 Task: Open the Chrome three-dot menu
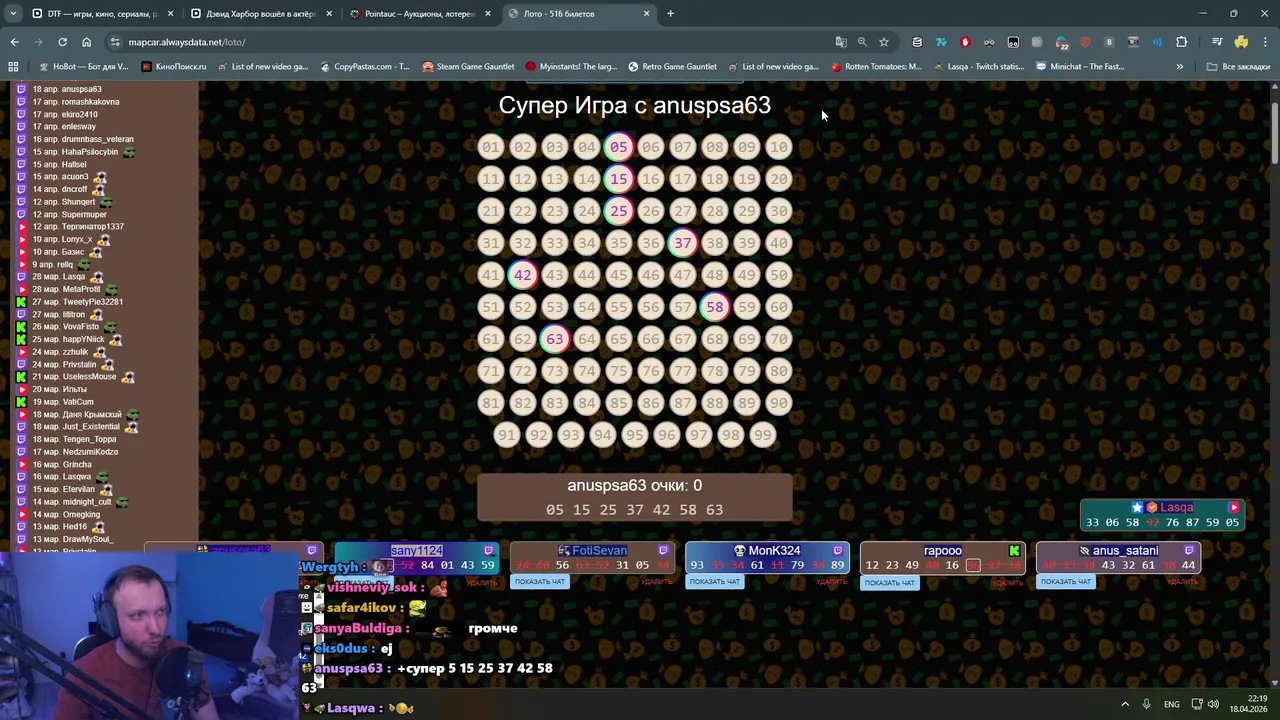(1265, 42)
